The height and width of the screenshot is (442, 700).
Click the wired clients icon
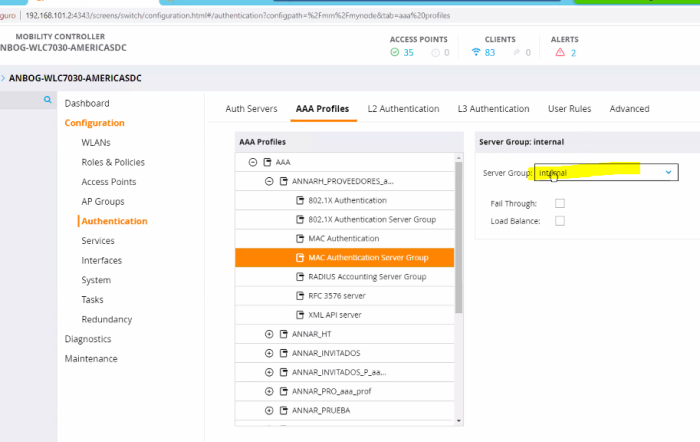(517, 52)
